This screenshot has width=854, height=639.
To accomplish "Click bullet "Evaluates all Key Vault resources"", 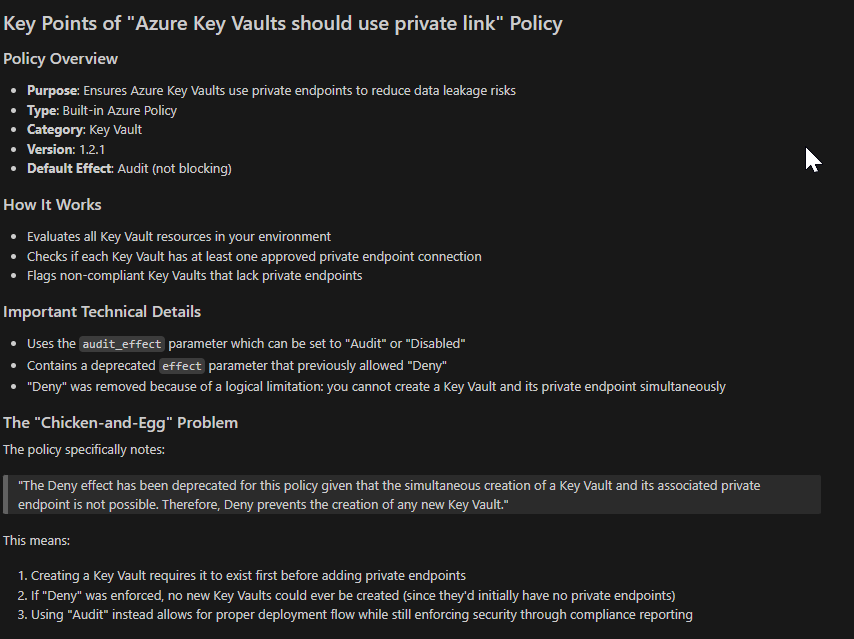I will tap(178, 237).
